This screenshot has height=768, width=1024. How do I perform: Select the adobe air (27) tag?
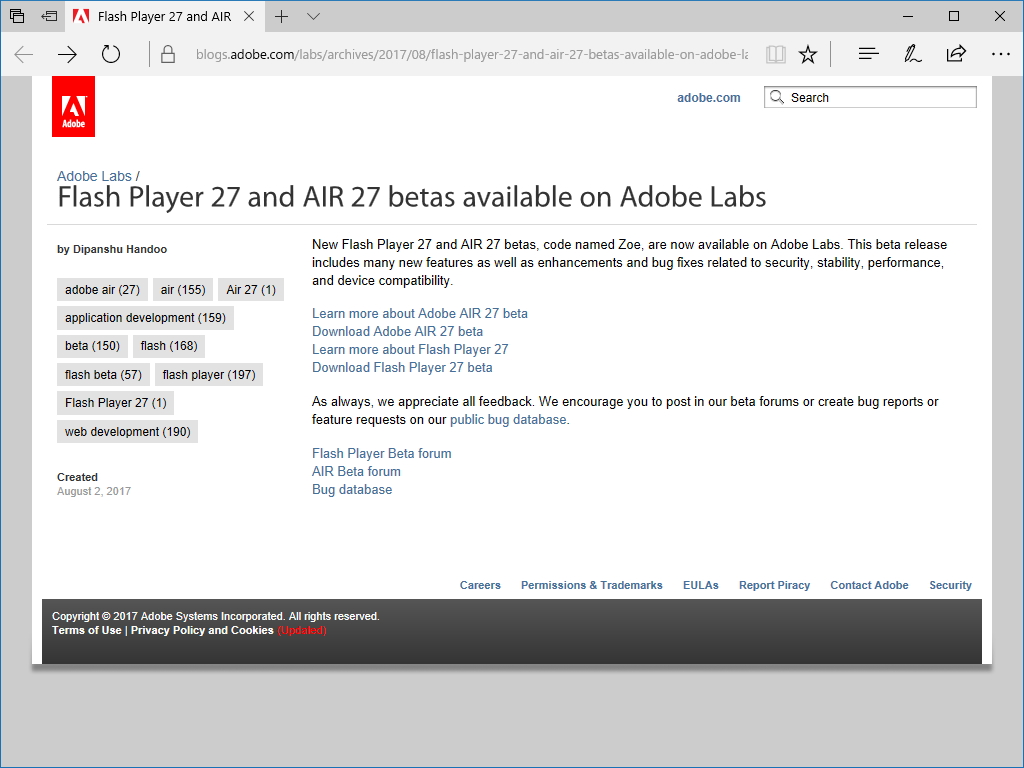click(103, 290)
